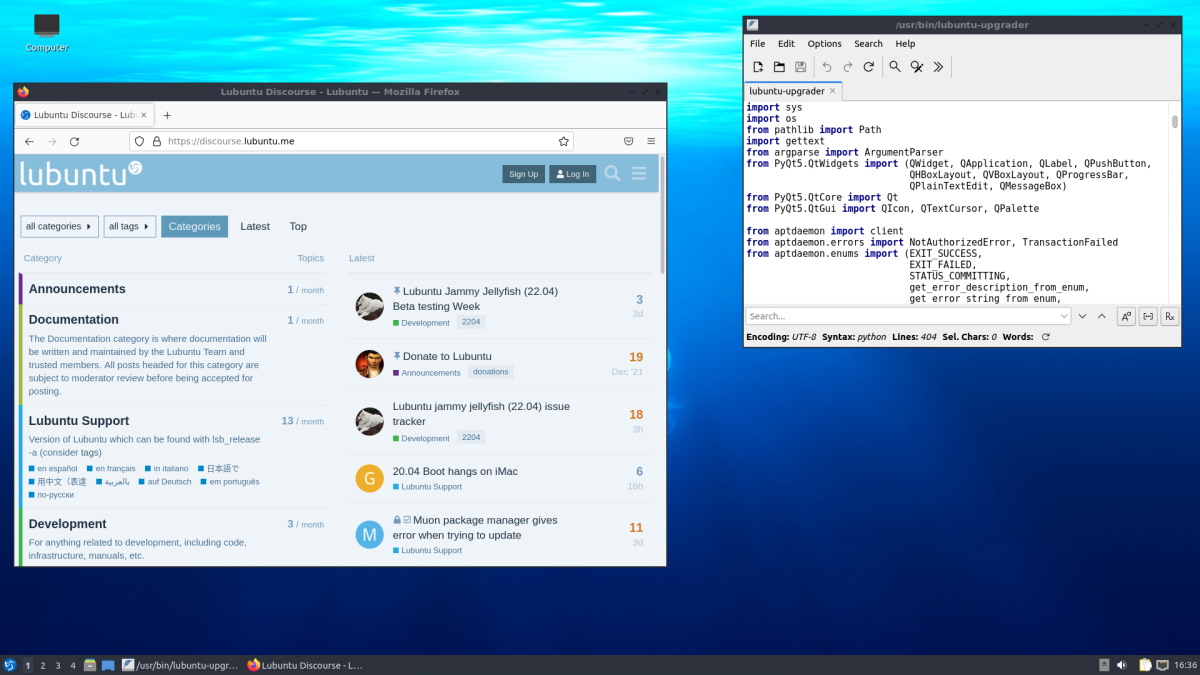Undo the last edit in FeatherPad

(x=828, y=66)
